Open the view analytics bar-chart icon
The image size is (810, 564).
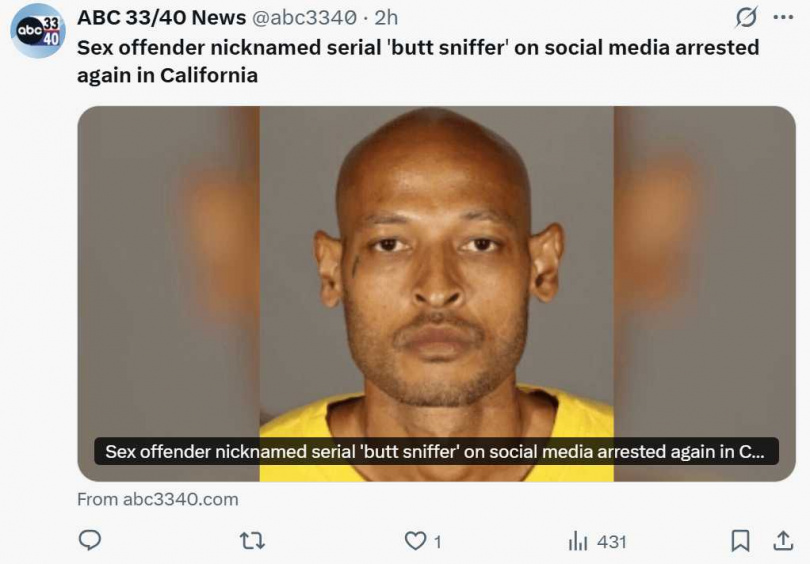pos(578,541)
